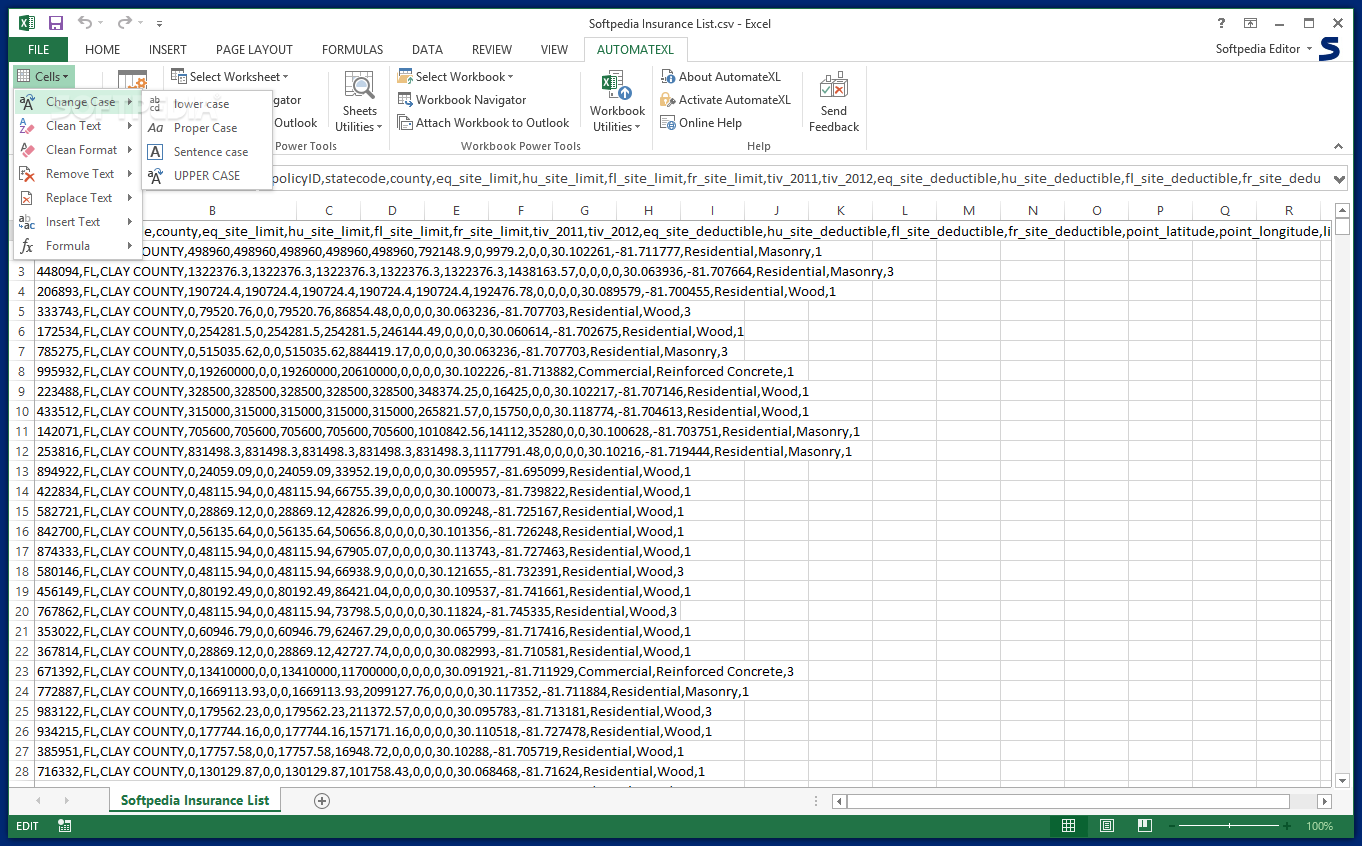
Task: Switch to the INSERT ribbon tab
Action: (x=168, y=49)
